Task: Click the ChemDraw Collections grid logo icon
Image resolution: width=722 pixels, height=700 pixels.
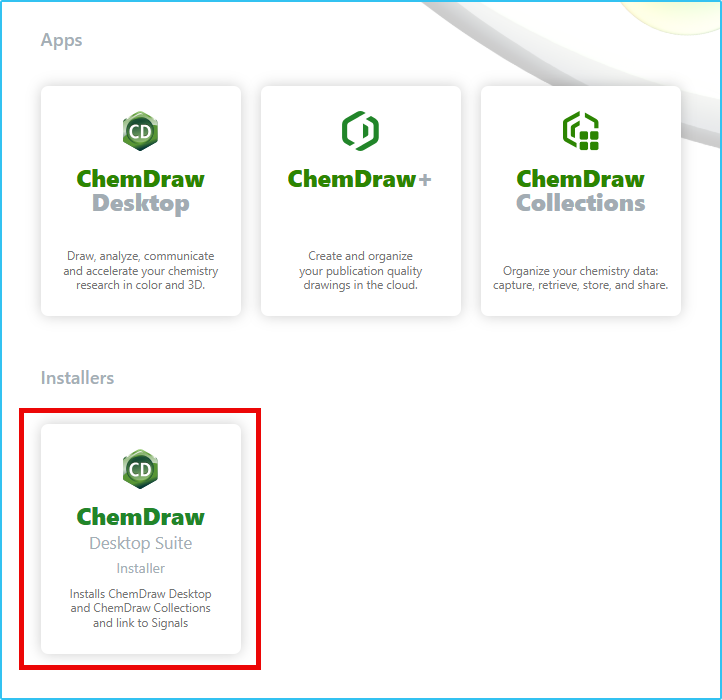Action: point(580,131)
